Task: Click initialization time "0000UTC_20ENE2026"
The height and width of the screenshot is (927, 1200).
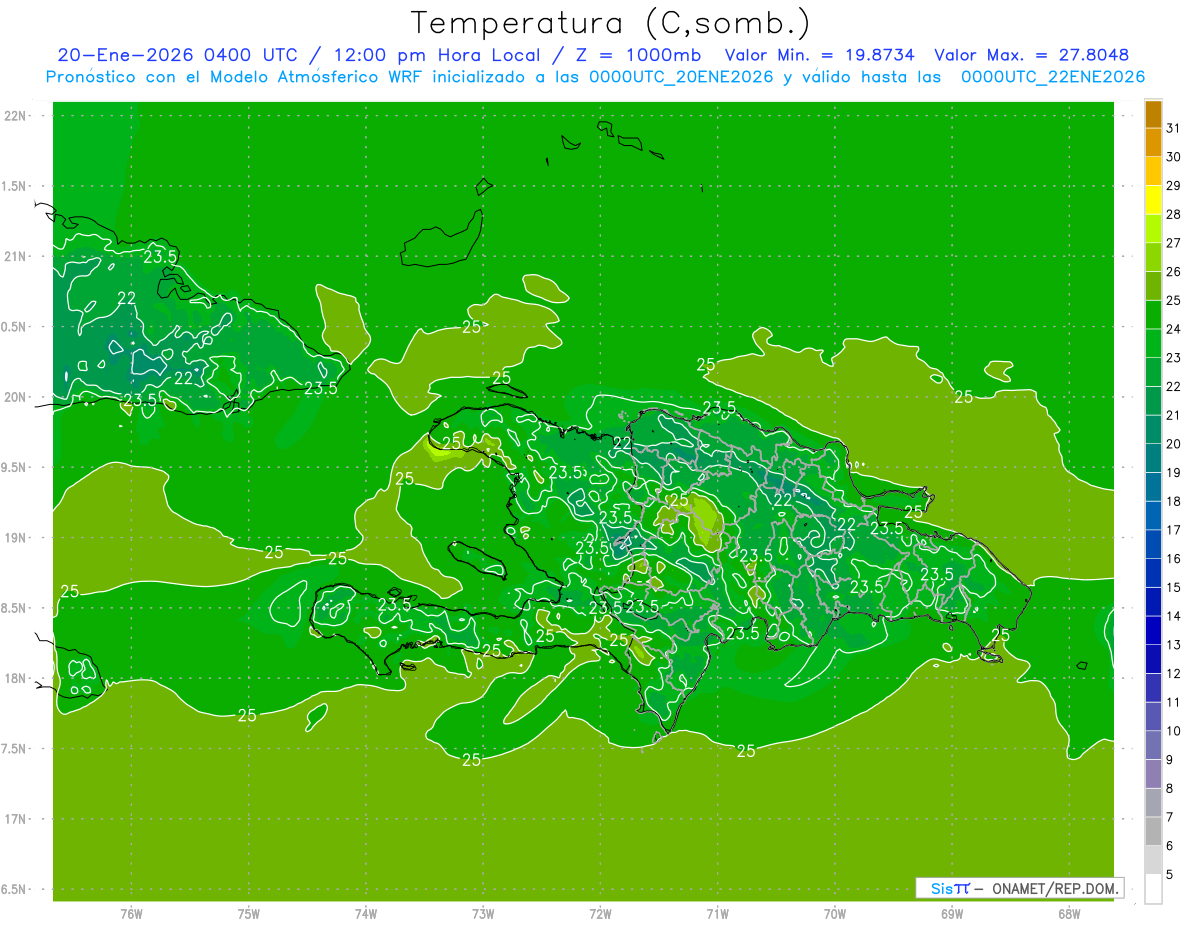Action: [681, 77]
